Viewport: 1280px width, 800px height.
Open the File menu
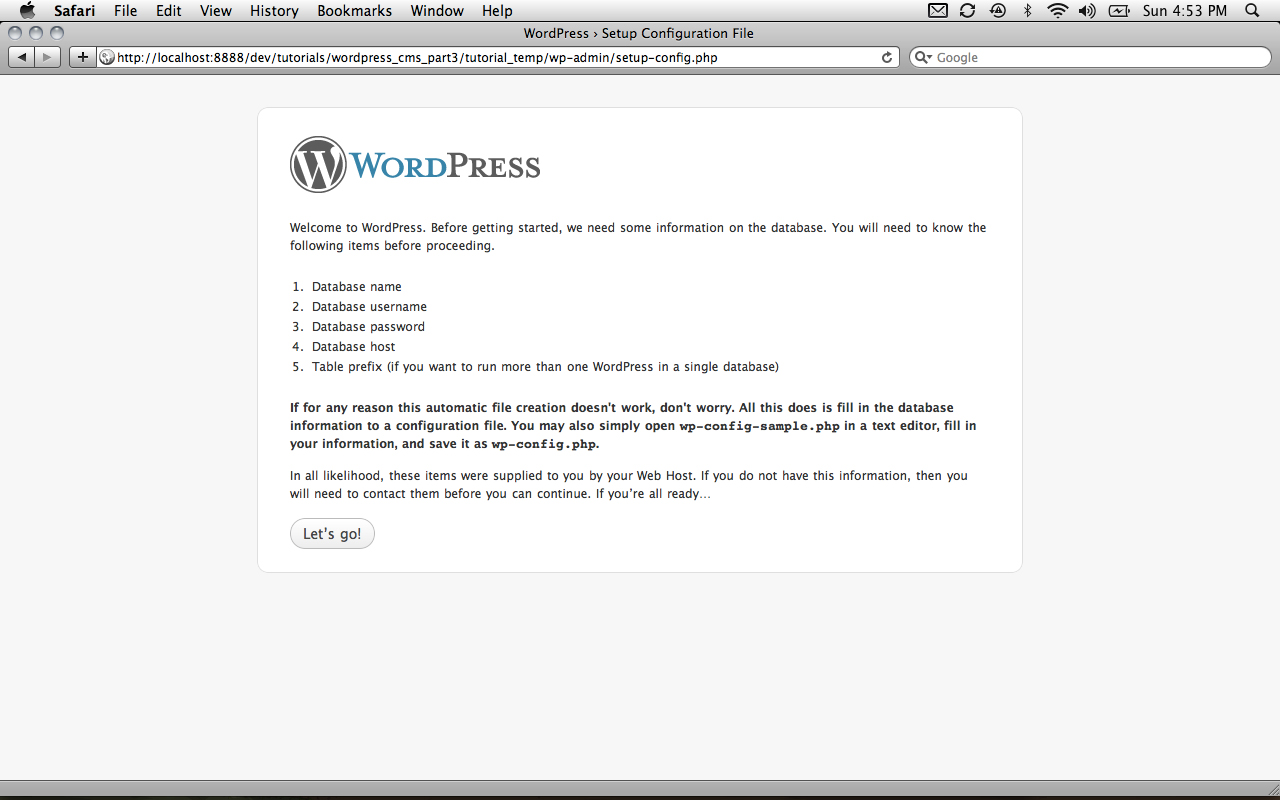pyautogui.click(x=125, y=11)
